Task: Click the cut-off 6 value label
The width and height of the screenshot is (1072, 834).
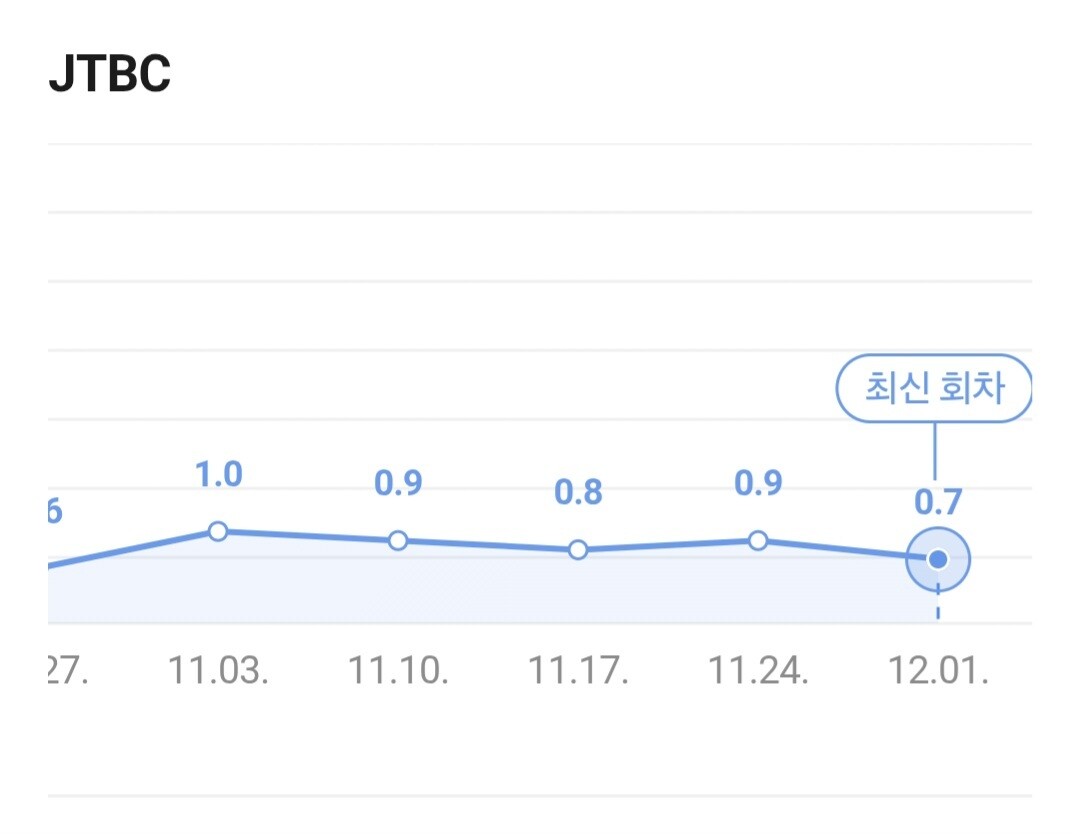Action: click(55, 512)
